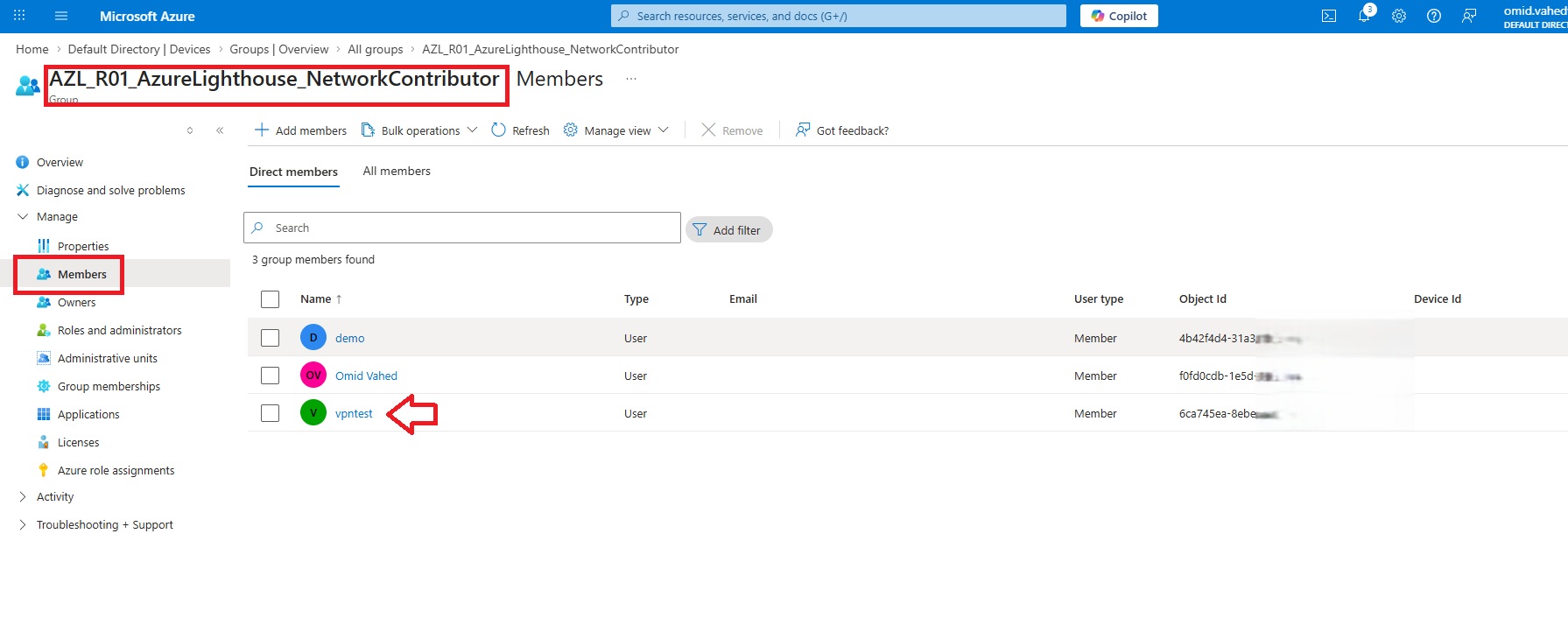Screen dimensions: 1568x639
Task: Click the vpntest avatar icon
Action: coord(313,412)
